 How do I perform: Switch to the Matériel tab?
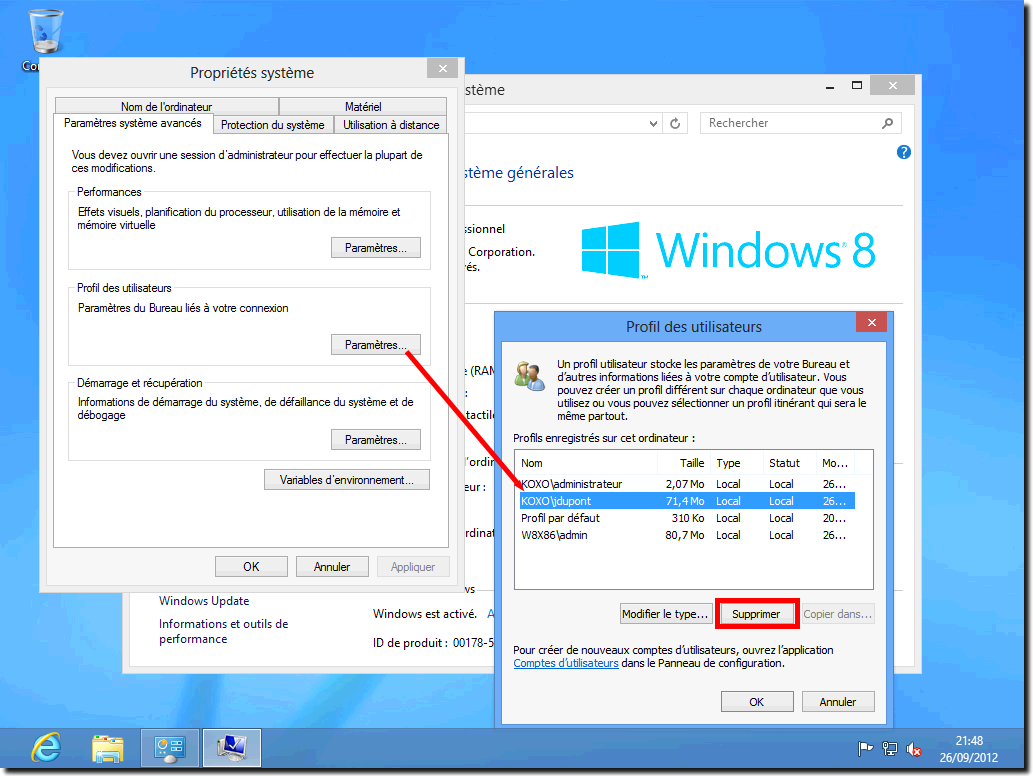point(363,106)
